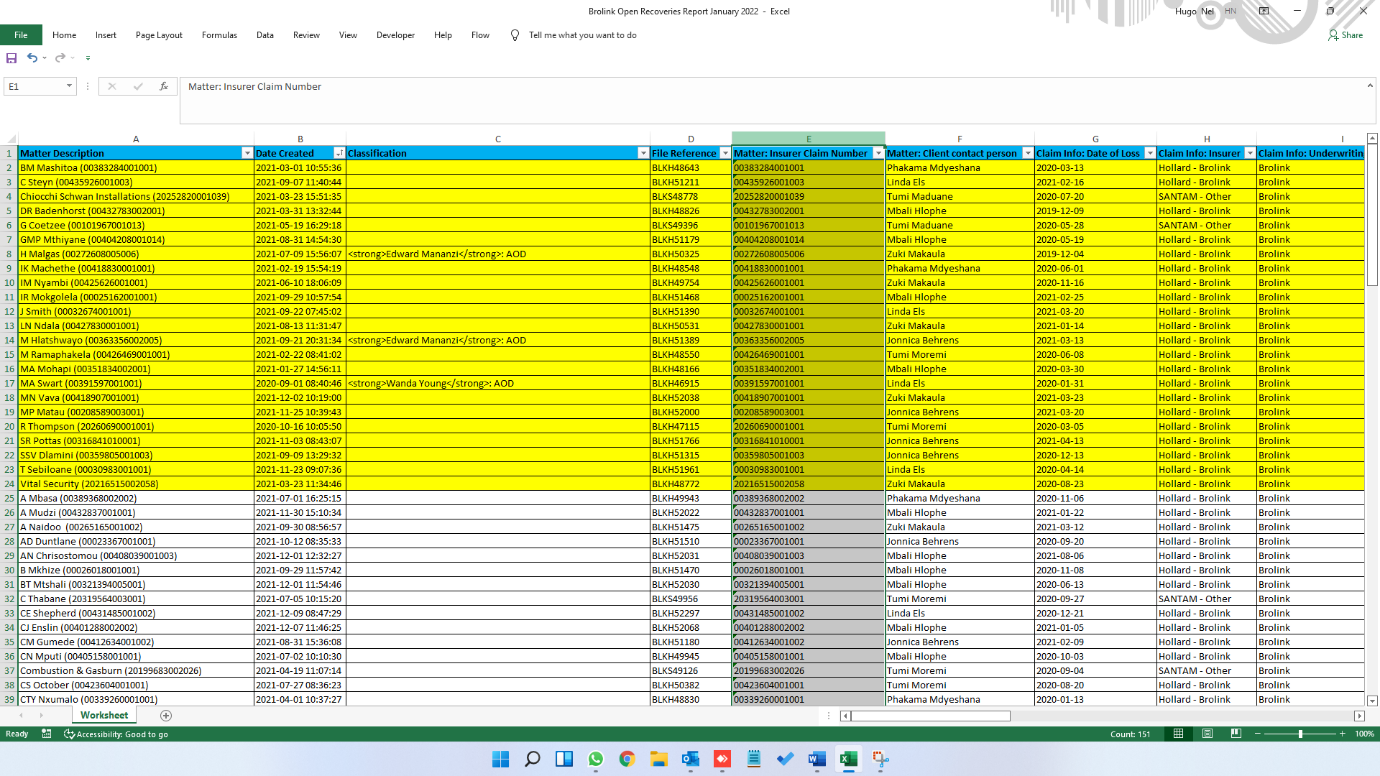The image size is (1380, 776).
Task: Open Classification column filter dropdown
Action: [x=643, y=153]
